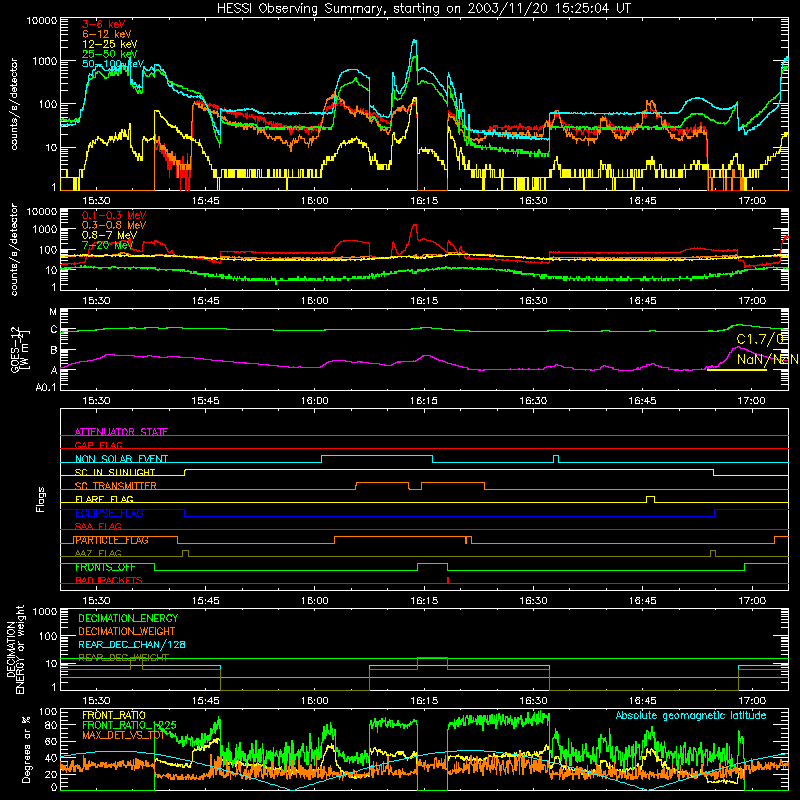Click the 17:00 tick under GOES plot
The image size is (800, 800).
pyautogui.click(x=752, y=401)
